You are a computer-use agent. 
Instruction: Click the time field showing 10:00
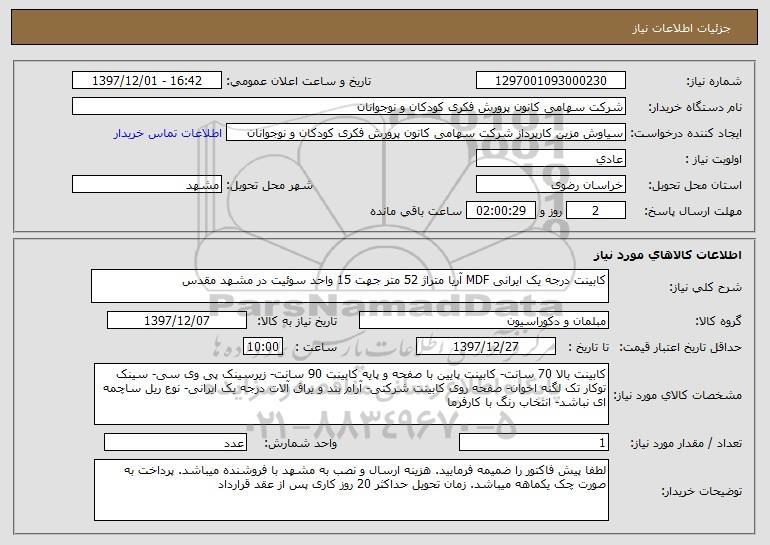263,347
